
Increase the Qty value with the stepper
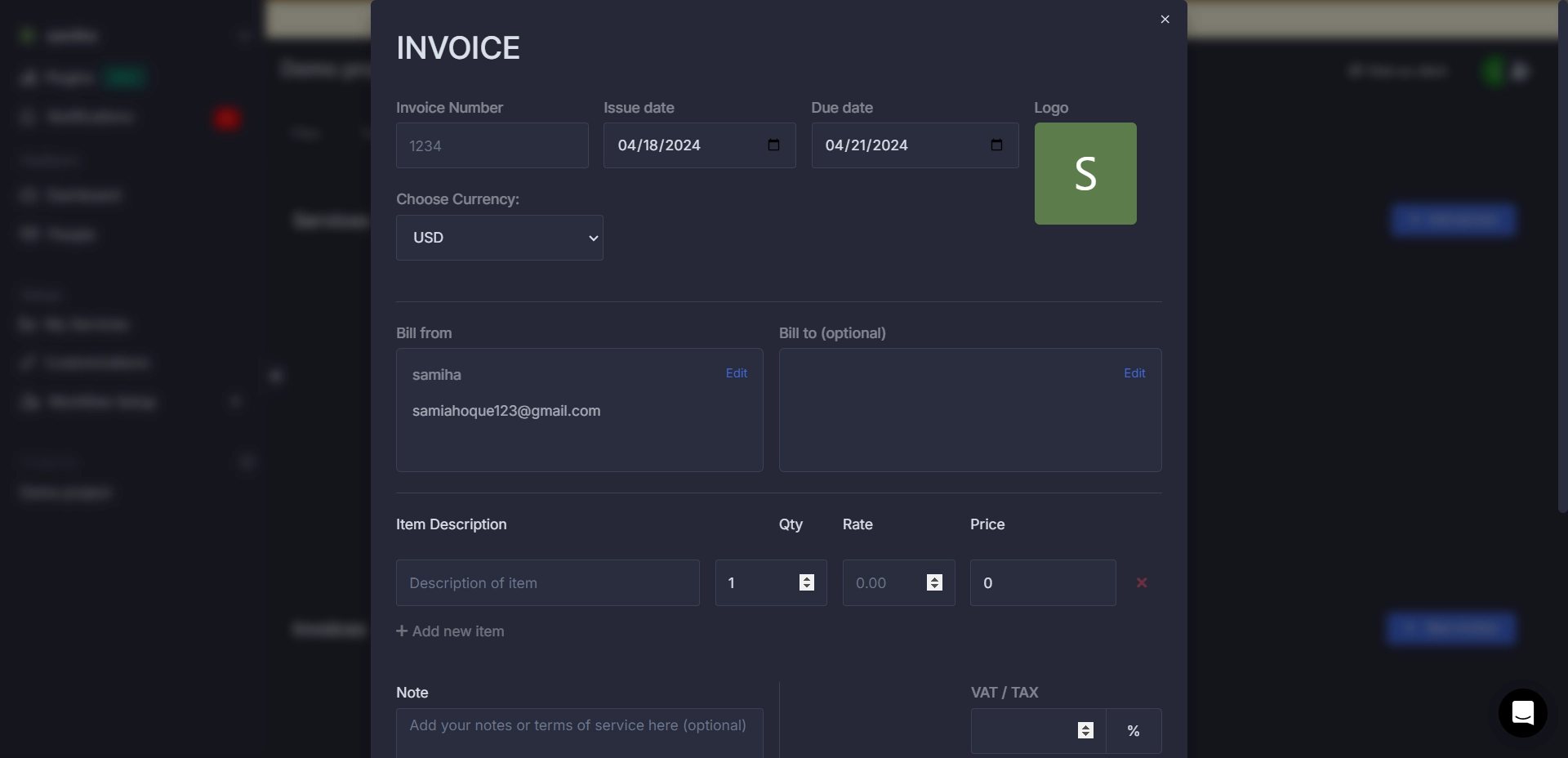806,577
